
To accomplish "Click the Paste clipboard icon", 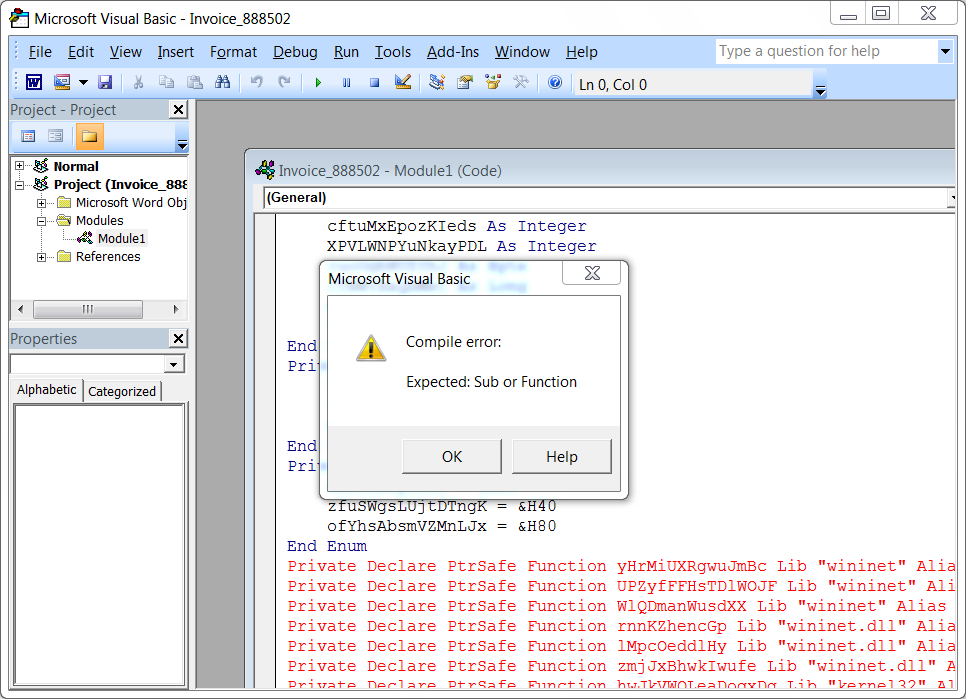I will 195,82.
